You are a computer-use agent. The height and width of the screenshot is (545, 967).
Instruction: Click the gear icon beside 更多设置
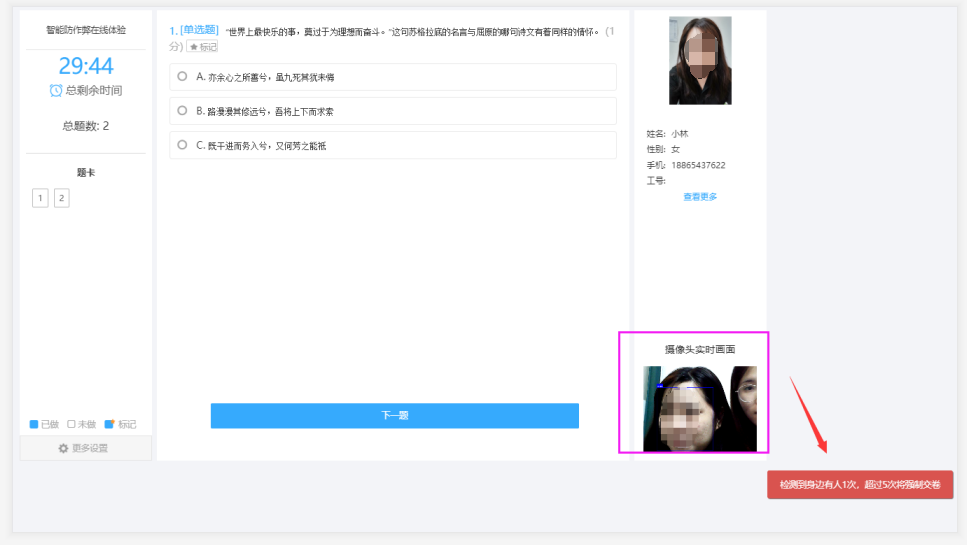[x=63, y=448]
